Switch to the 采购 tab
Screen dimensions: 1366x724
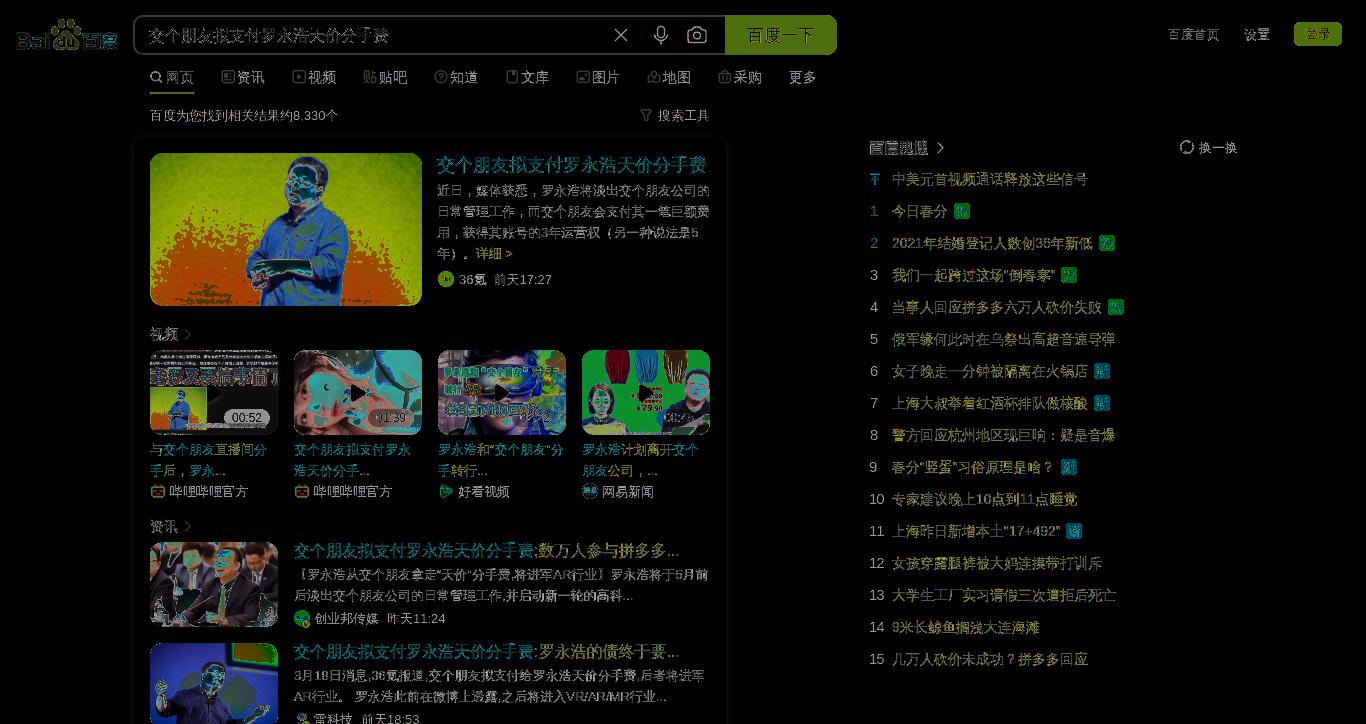coord(740,77)
